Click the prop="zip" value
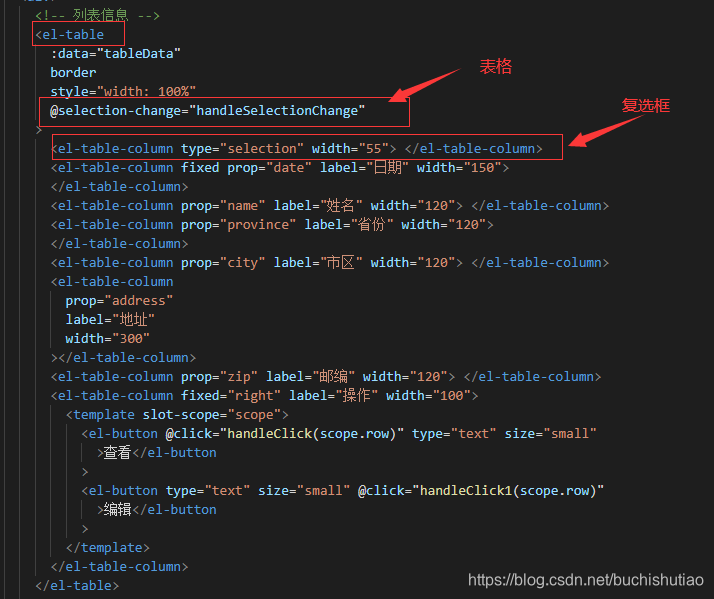Image resolution: width=714 pixels, height=599 pixels. (239, 377)
